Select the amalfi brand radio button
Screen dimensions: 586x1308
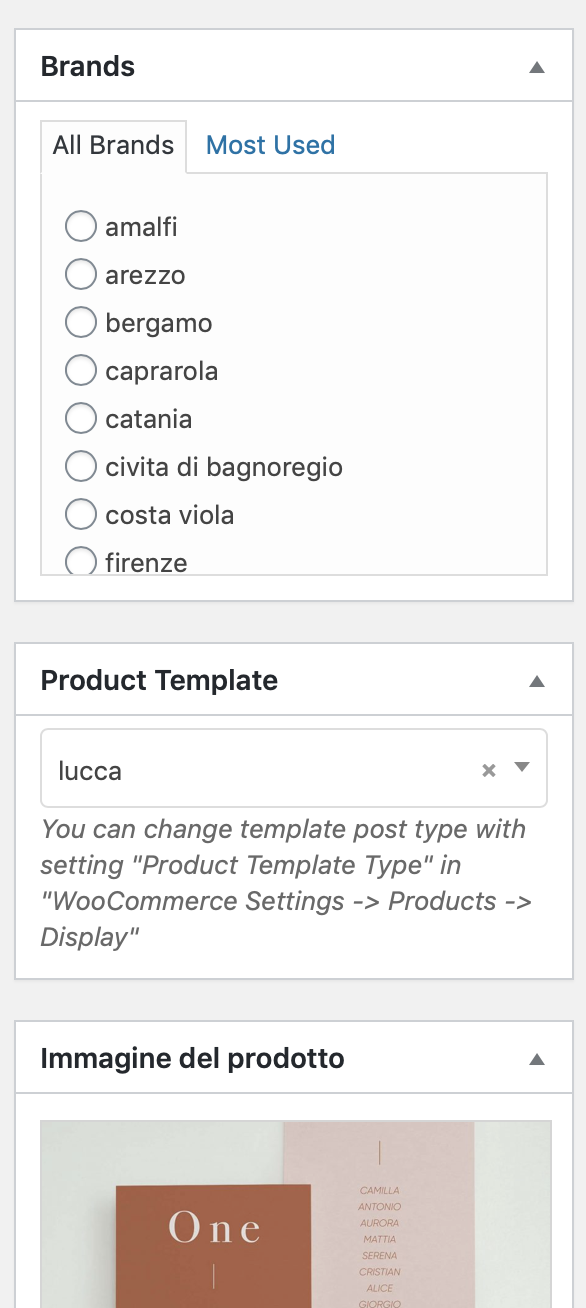81,226
